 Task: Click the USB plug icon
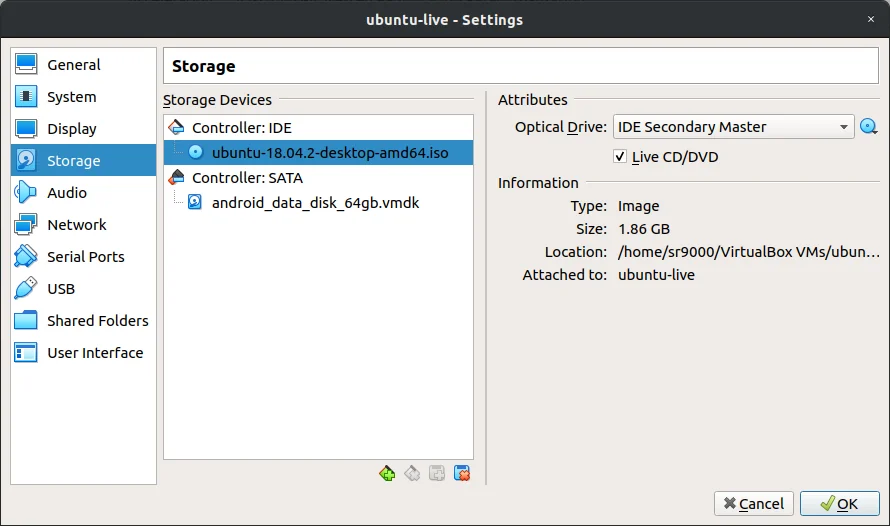pyautogui.click(x=26, y=288)
